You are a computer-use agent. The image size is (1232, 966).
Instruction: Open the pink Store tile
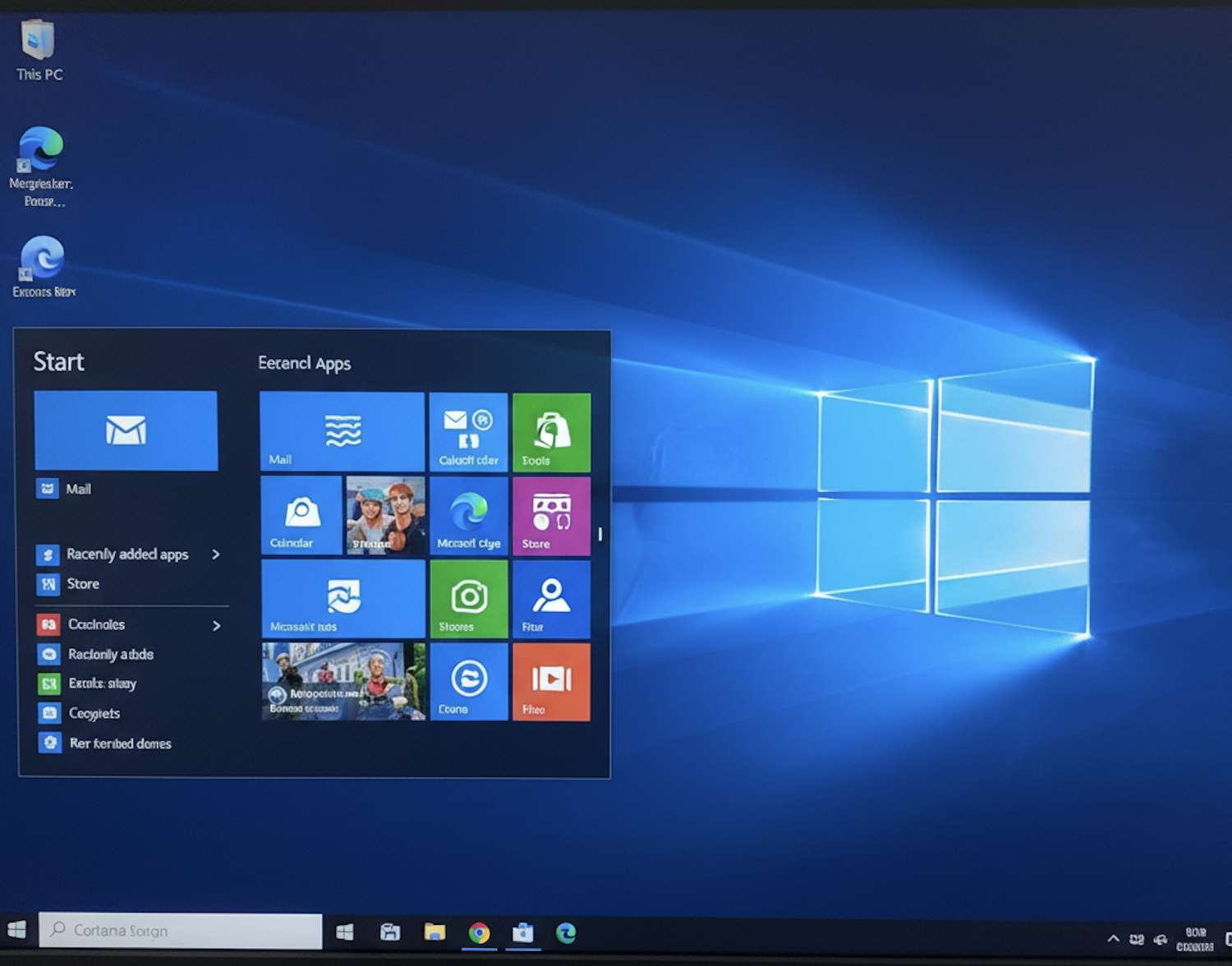(551, 516)
